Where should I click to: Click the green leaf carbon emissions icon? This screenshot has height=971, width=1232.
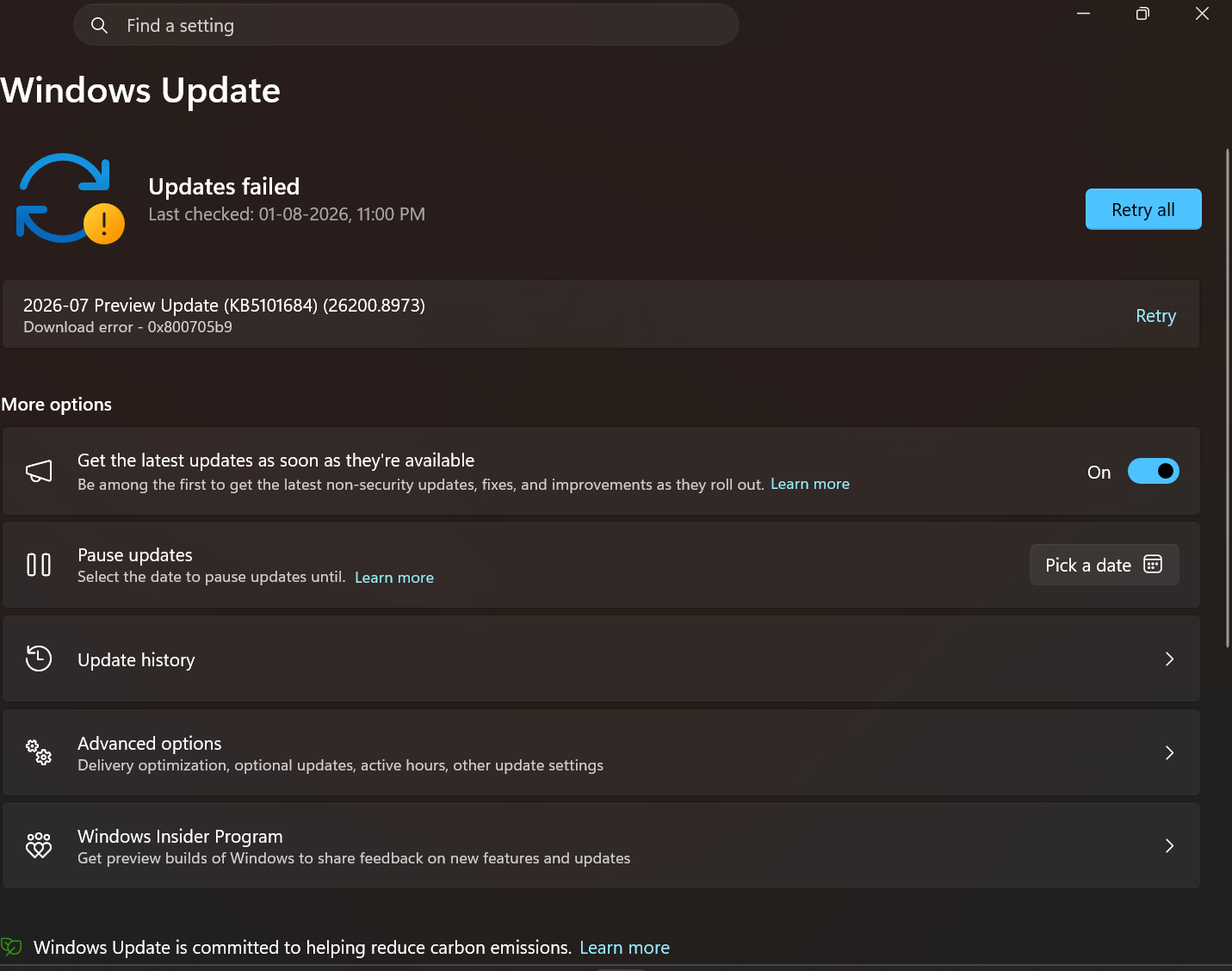pos(11,948)
